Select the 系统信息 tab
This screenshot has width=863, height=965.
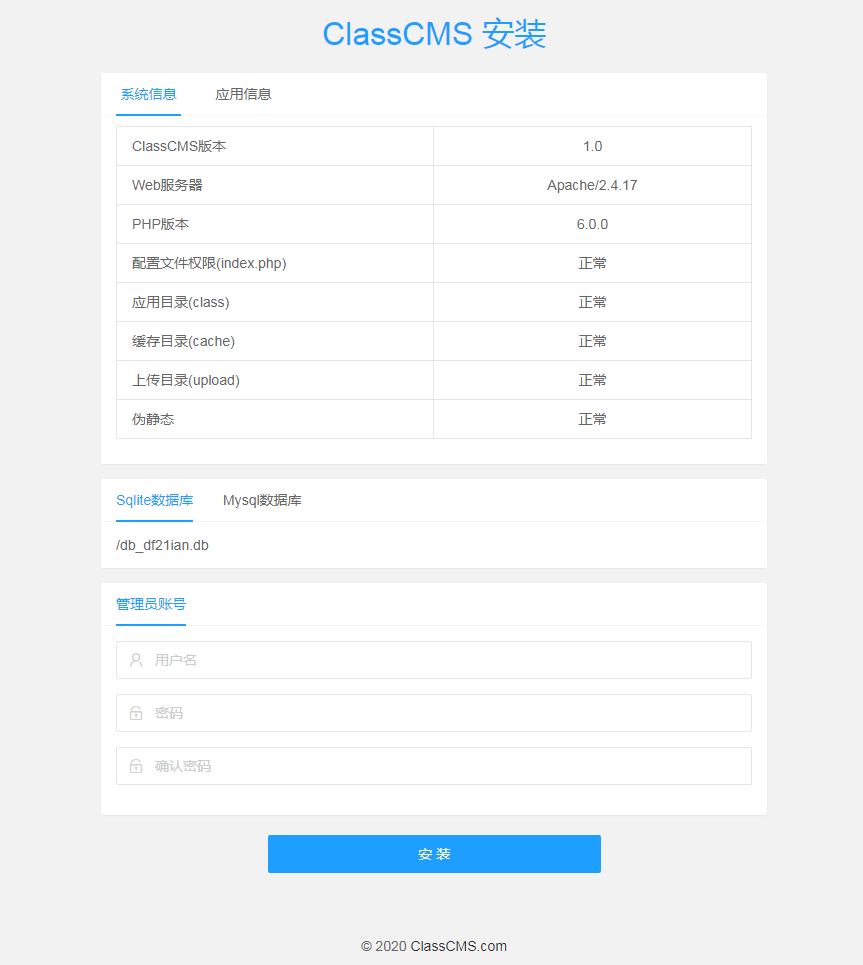coord(148,94)
